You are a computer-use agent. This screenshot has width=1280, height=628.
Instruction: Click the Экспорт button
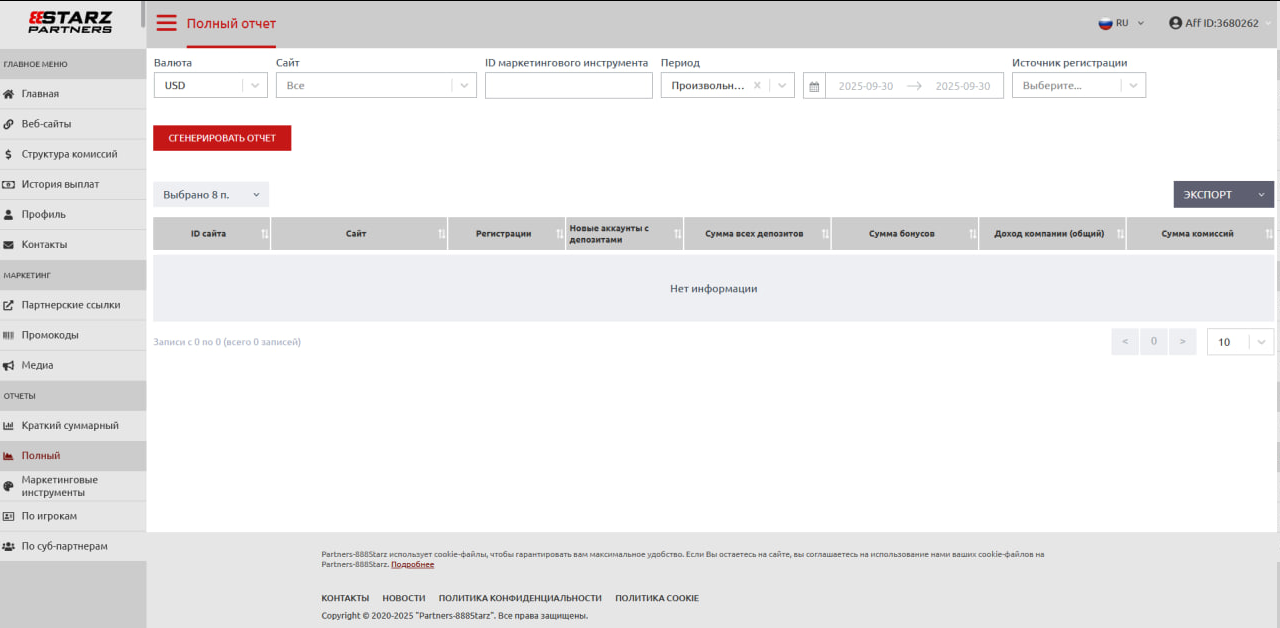pos(1209,195)
